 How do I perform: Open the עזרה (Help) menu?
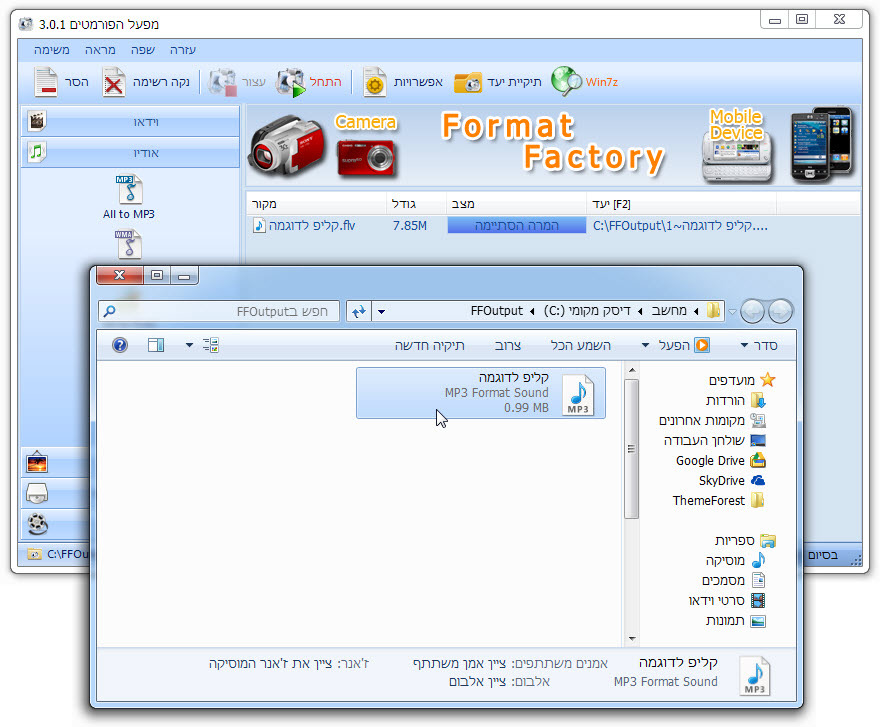click(183, 50)
